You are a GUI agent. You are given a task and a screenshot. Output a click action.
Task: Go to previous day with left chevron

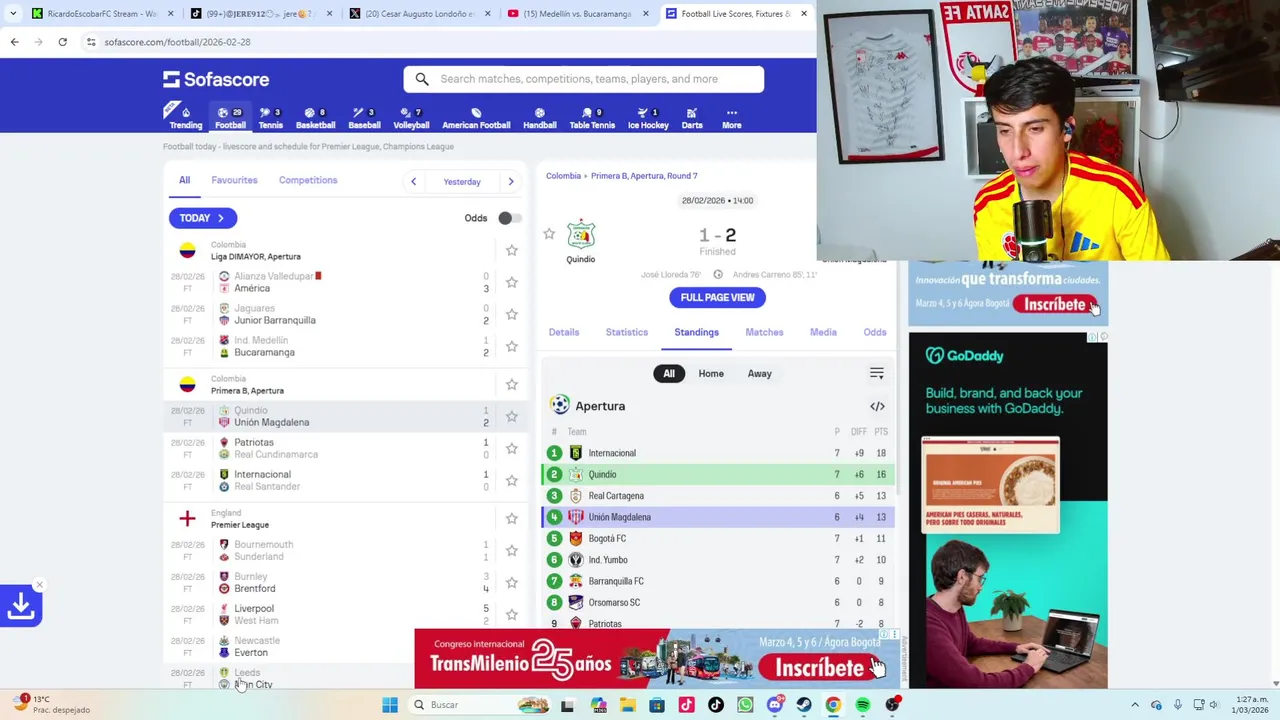click(x=413, y=182)
